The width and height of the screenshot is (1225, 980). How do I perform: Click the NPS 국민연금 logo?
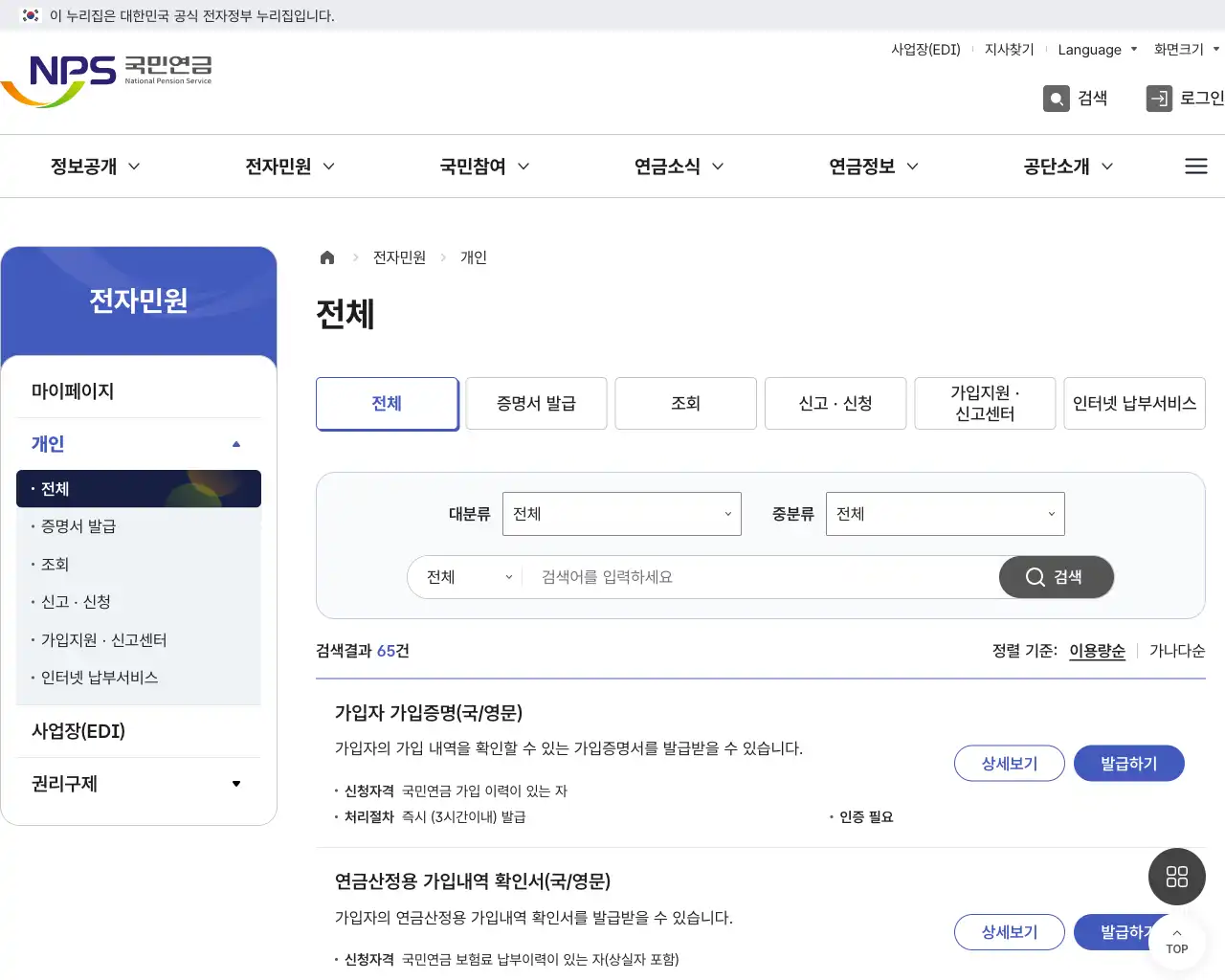click(x=106, y=79)
